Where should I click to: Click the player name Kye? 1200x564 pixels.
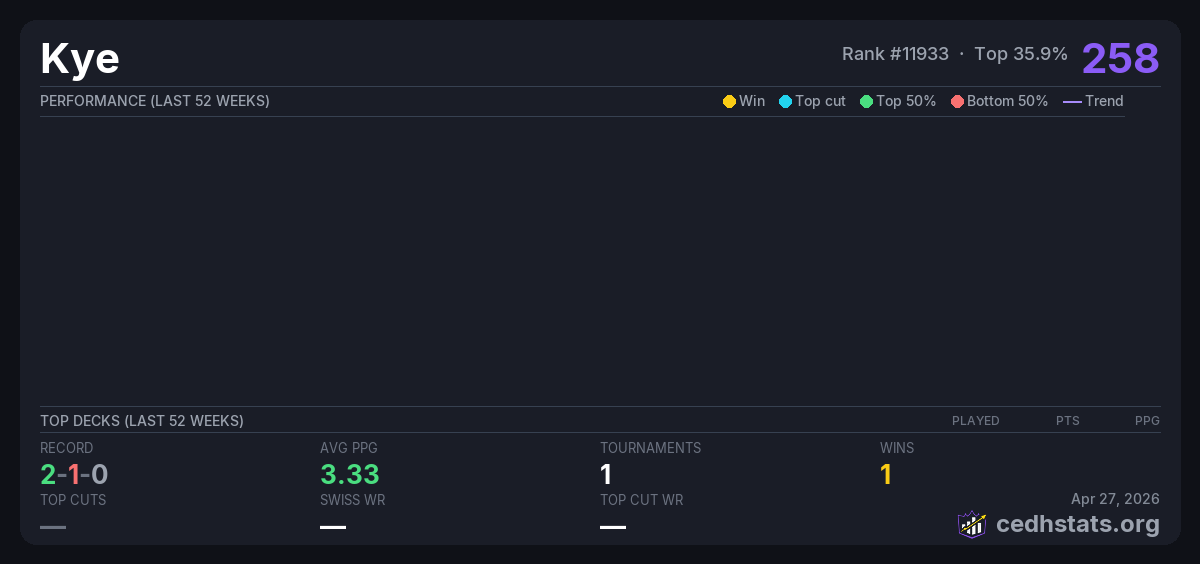pos(80,59)
